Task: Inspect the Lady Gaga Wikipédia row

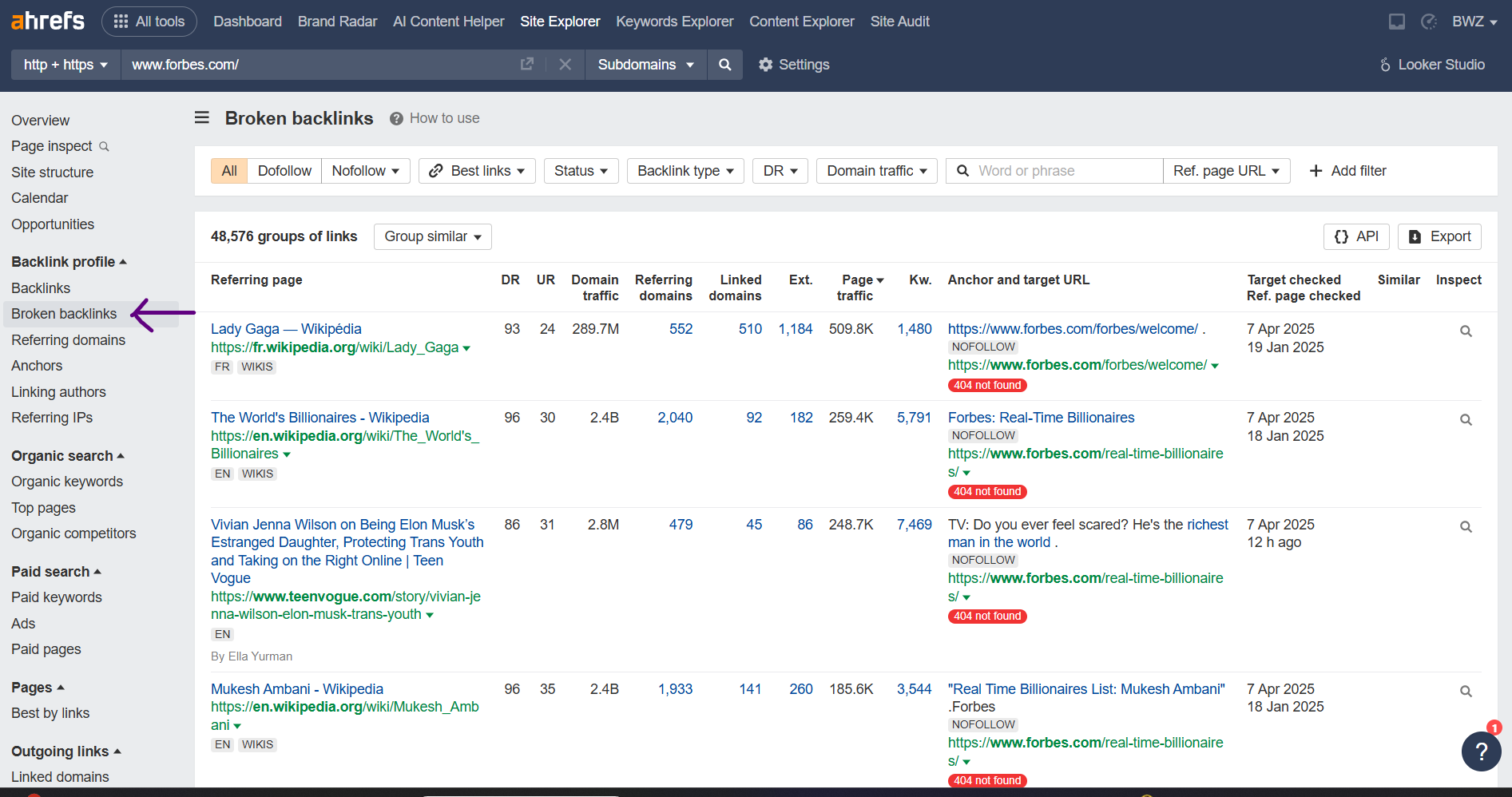Action: tap(1466, 331)
